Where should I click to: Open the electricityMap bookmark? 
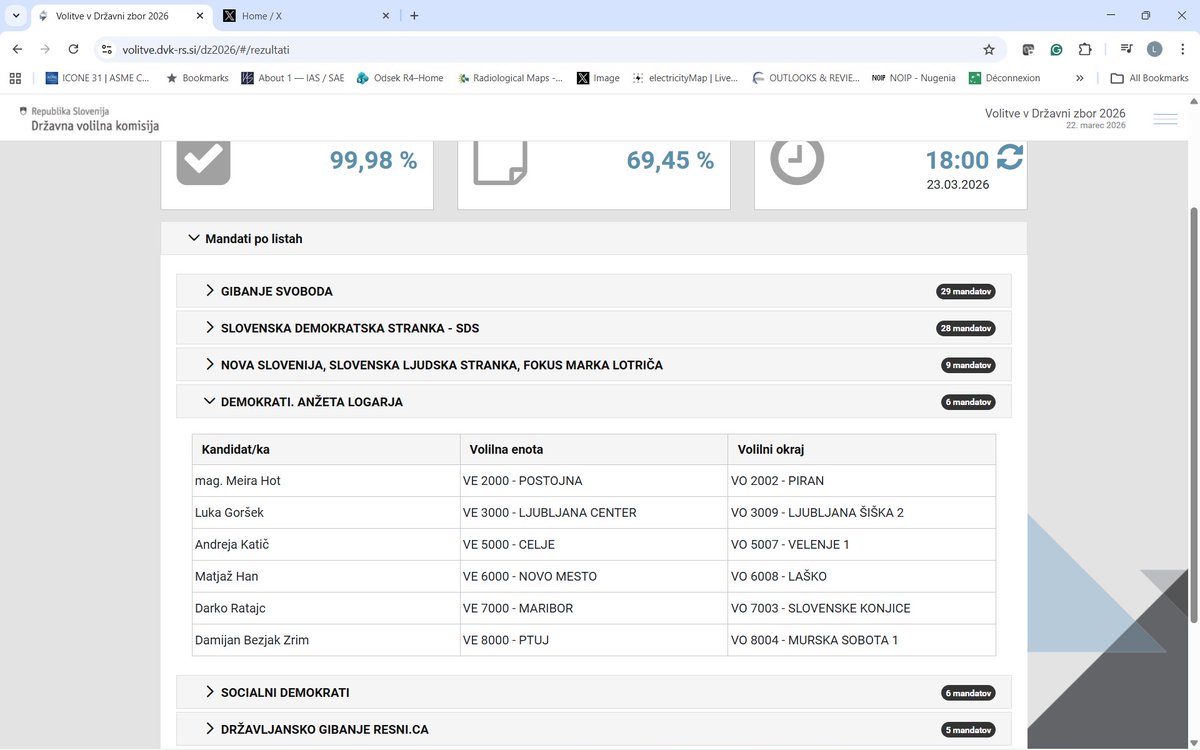[x=684, y=78]
